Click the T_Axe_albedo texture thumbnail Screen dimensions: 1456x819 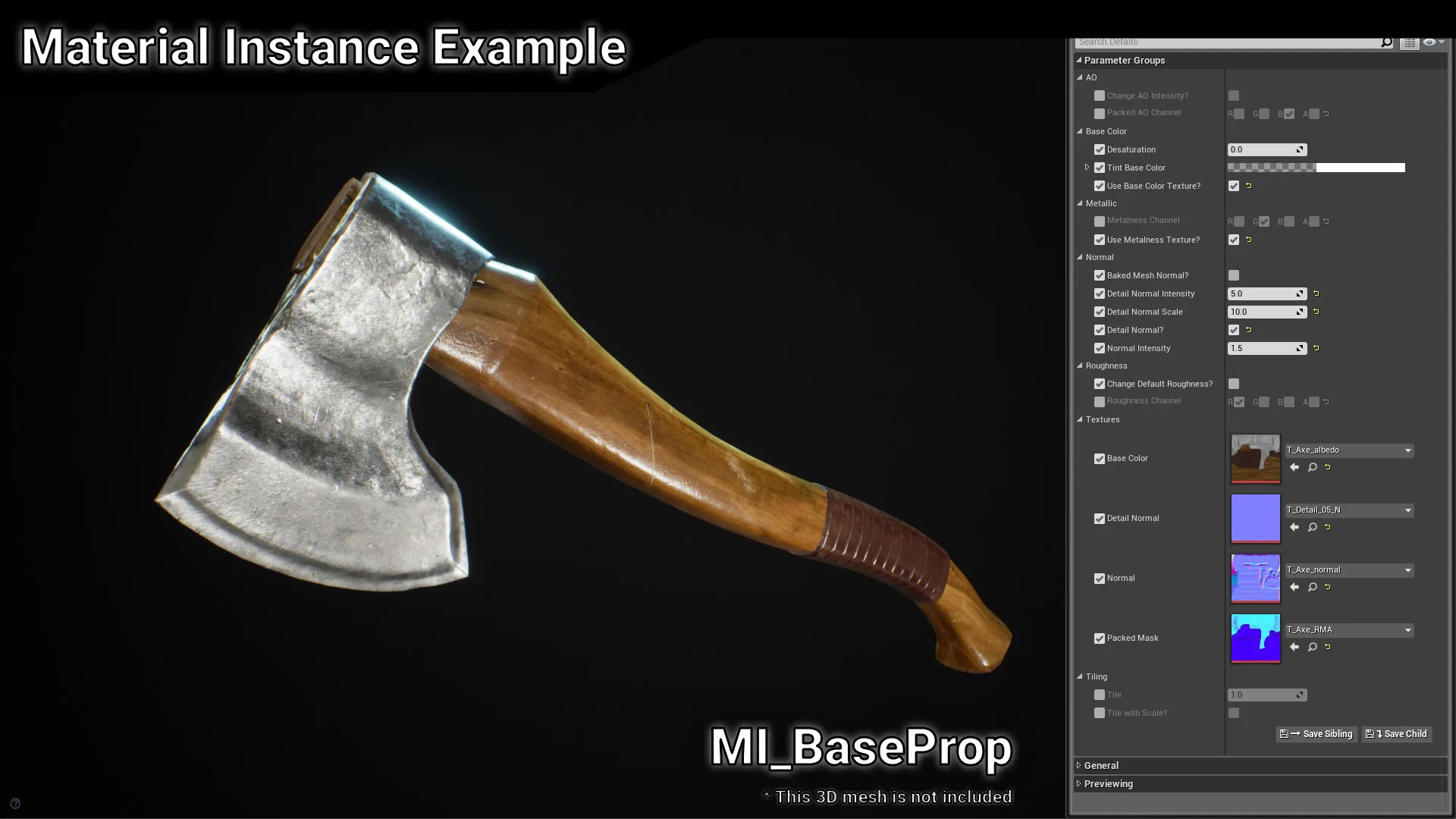[x=1256, y=458]
